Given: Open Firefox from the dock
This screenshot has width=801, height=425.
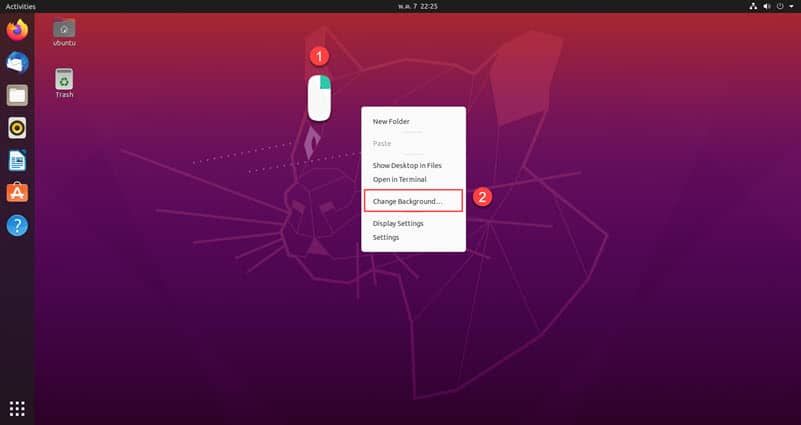Looking at the screenshot, I should click(x=17, y=30).
